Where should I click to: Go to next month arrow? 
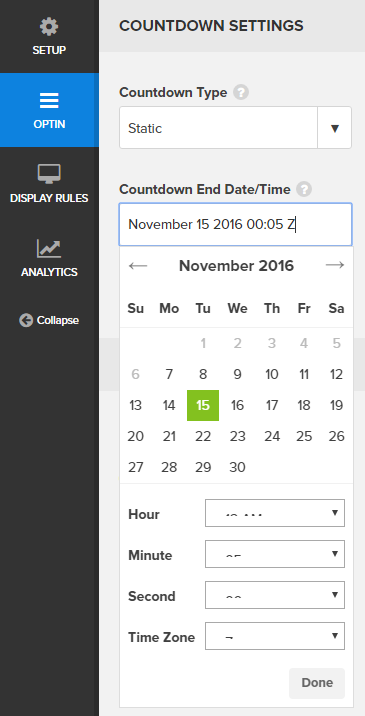335,265
